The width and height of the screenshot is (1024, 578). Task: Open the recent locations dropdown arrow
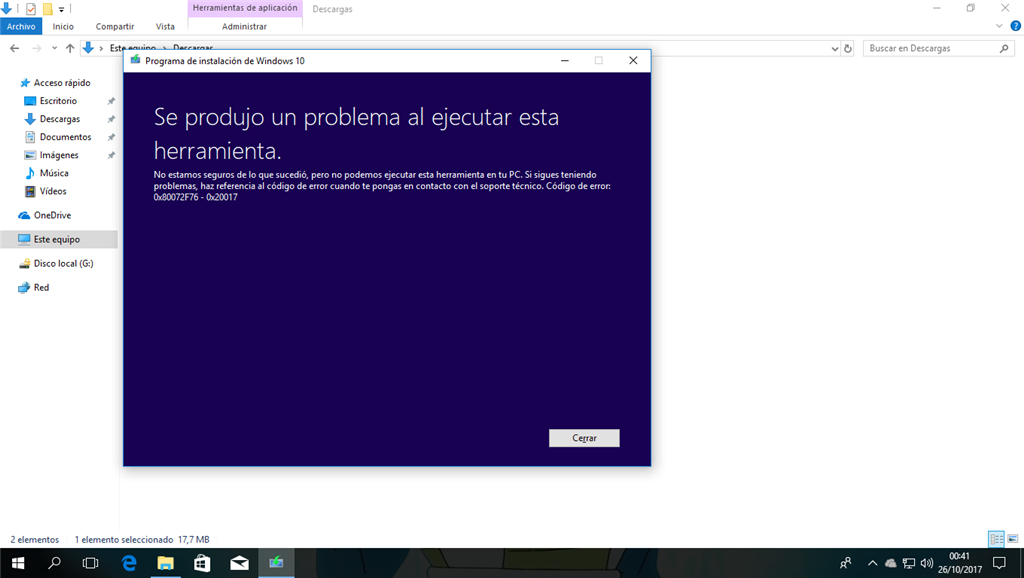[54, 48]
